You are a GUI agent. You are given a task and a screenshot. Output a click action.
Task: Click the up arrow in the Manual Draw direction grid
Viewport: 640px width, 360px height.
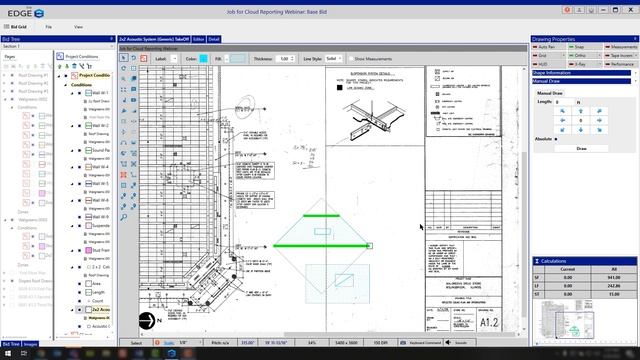[581, 111]
